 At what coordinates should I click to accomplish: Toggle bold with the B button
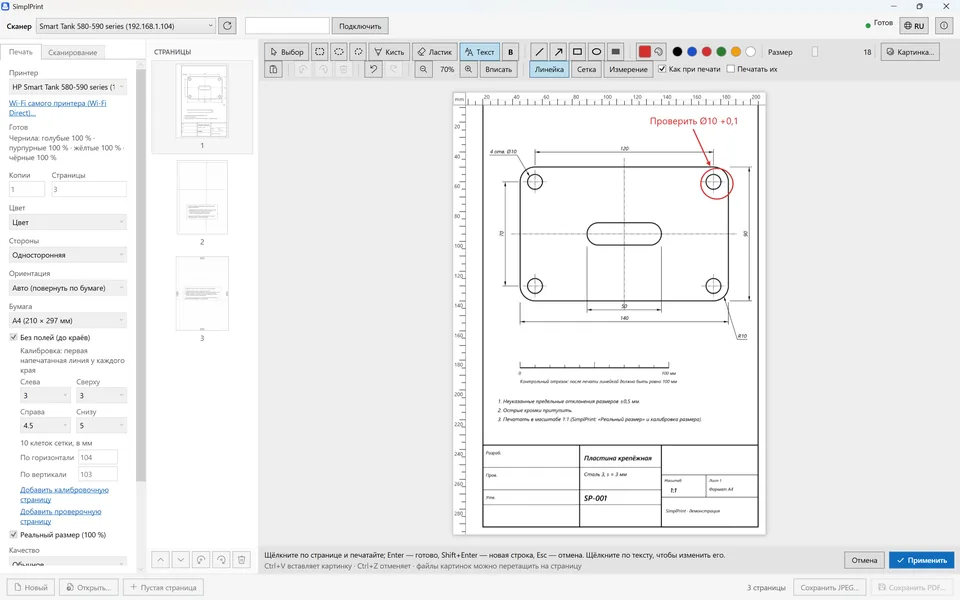click(x=511, y=52)
